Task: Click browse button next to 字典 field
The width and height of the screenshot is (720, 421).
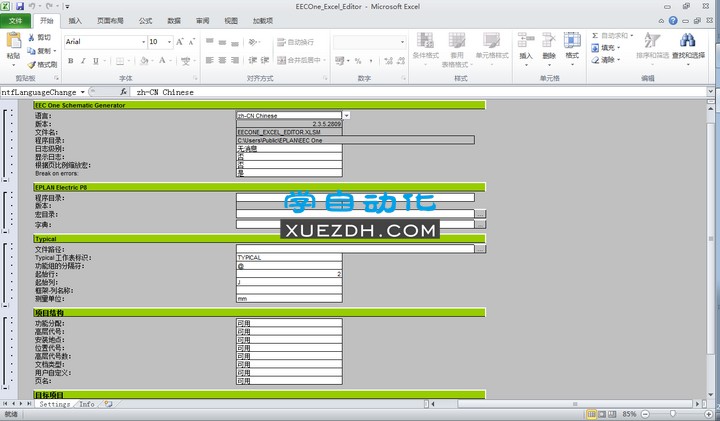Action: [x=480, y=225]
